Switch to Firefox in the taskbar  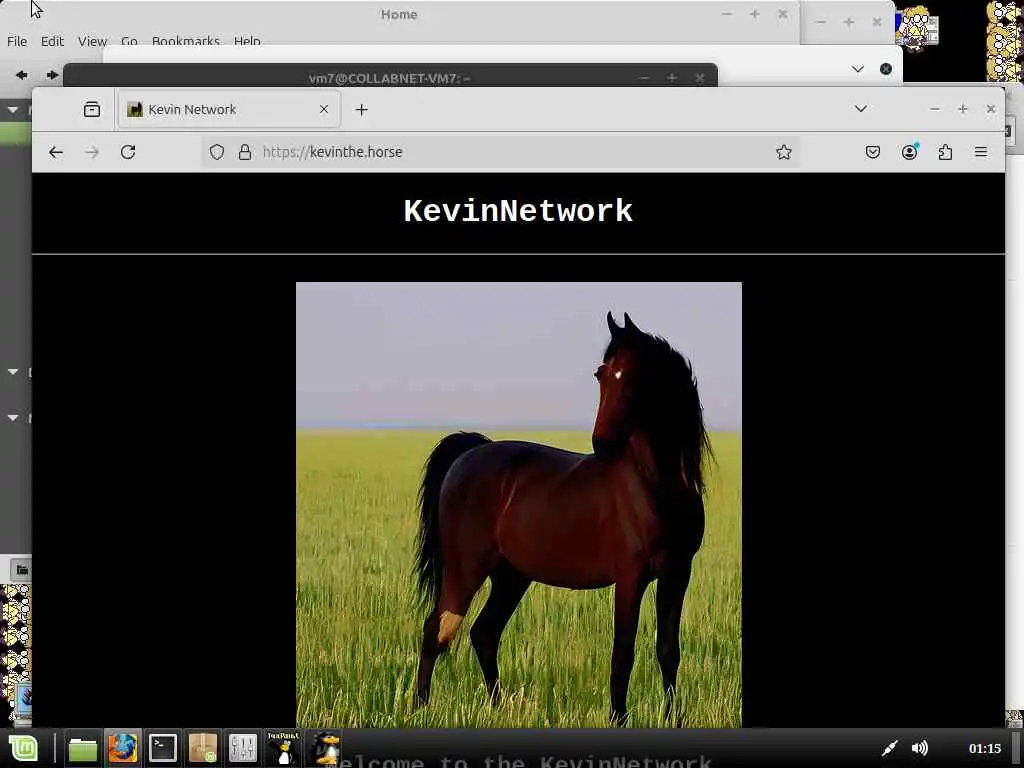click(x=123, y=748)
